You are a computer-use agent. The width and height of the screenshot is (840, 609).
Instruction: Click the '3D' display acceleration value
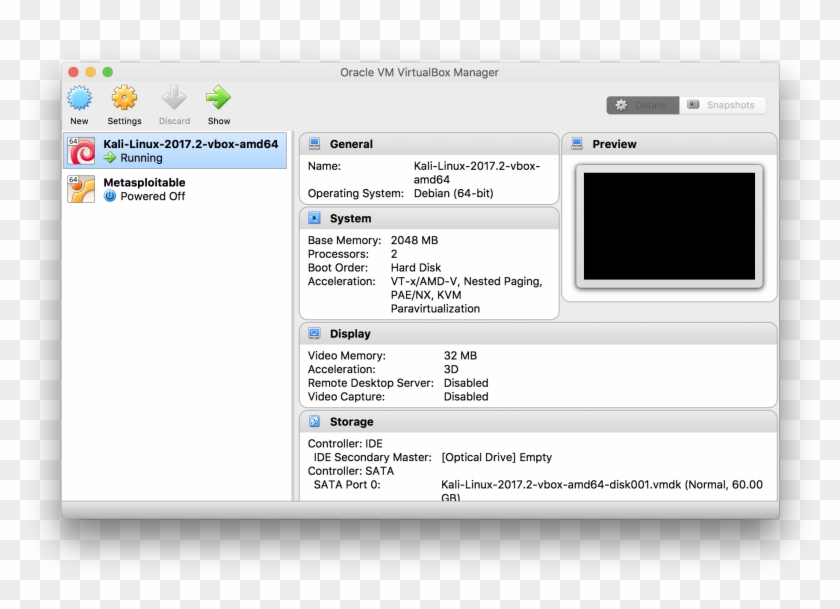click(x=451, y=369)
